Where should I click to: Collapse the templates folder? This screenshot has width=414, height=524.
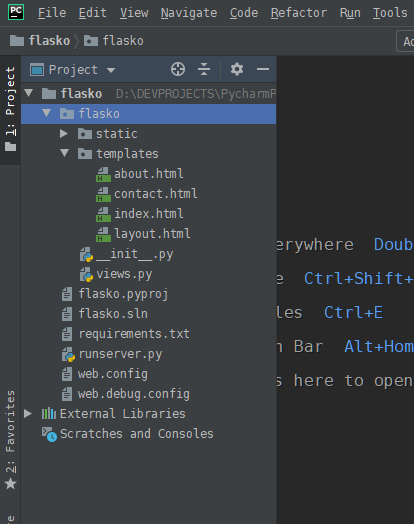pyautogui.click(x=64, y=153)
